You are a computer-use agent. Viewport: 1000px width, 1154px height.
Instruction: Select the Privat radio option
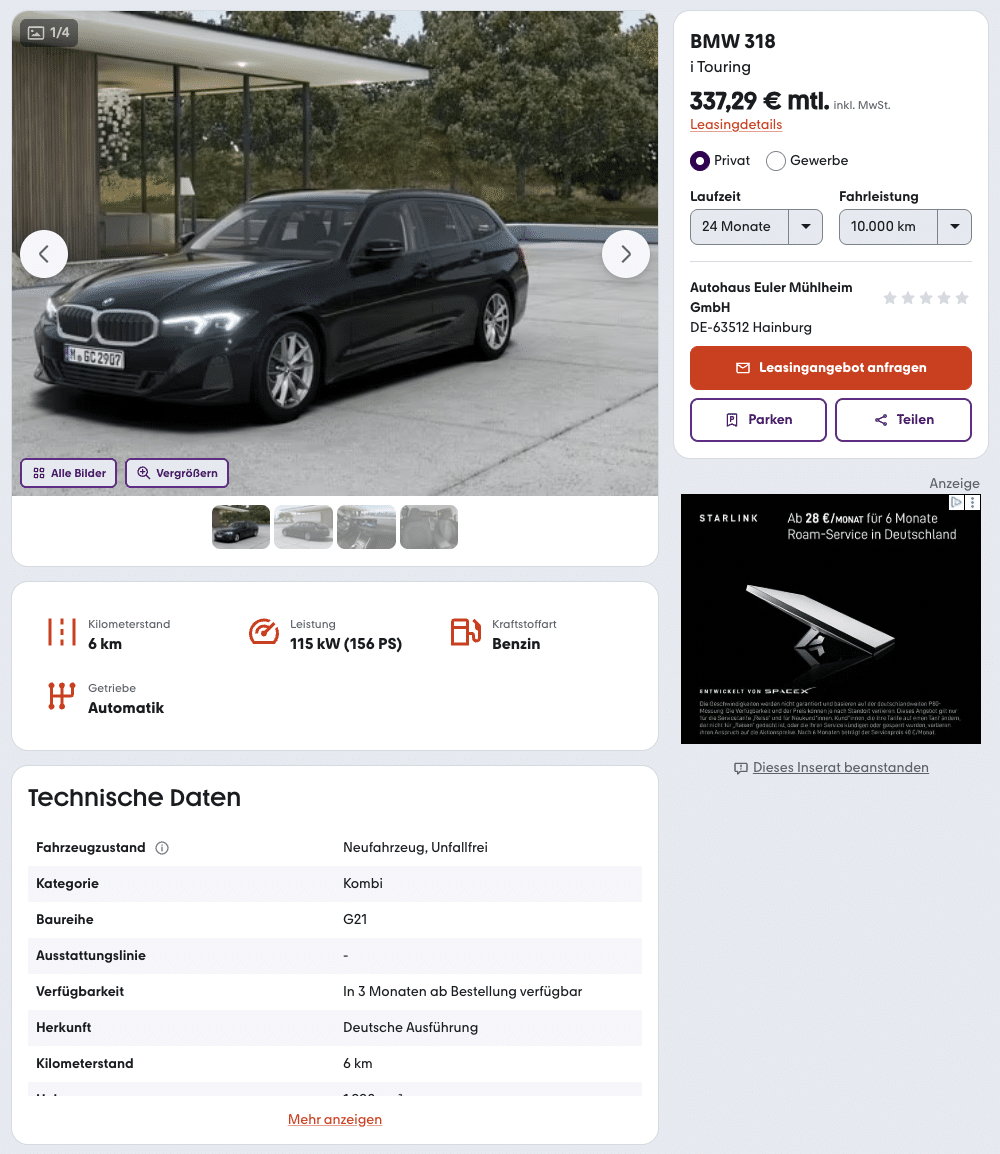700,161
